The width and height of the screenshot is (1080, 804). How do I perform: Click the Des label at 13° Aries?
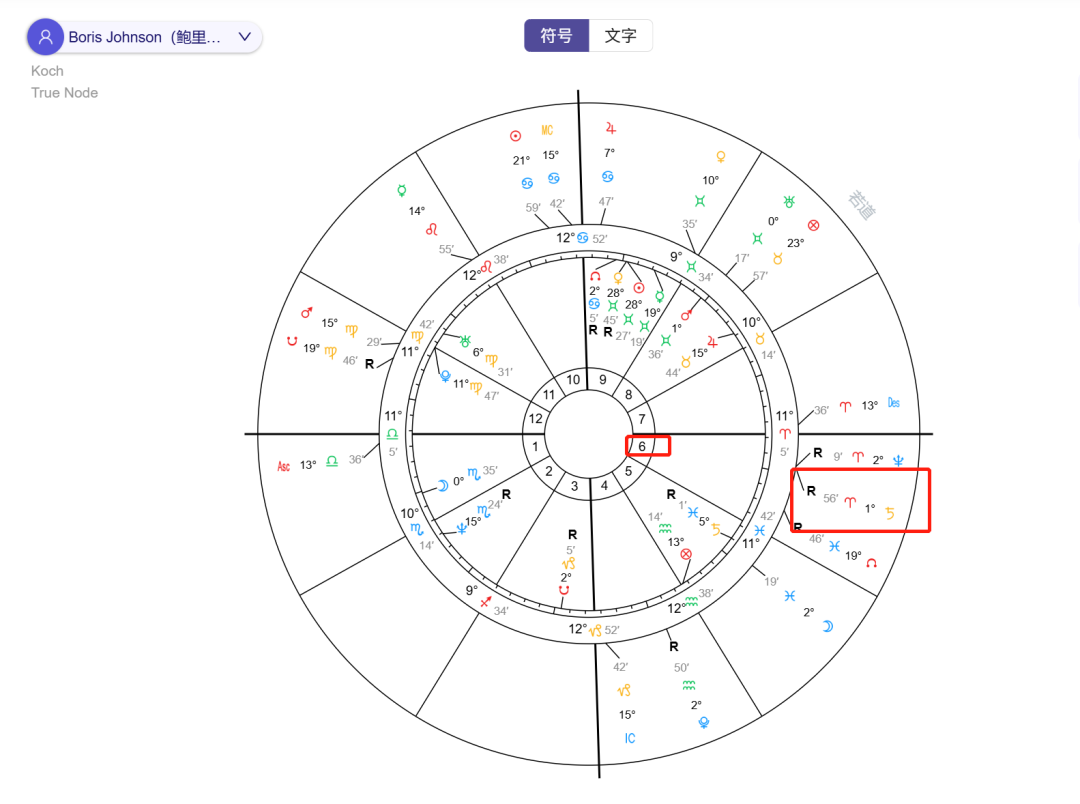(x=893, y=403)
